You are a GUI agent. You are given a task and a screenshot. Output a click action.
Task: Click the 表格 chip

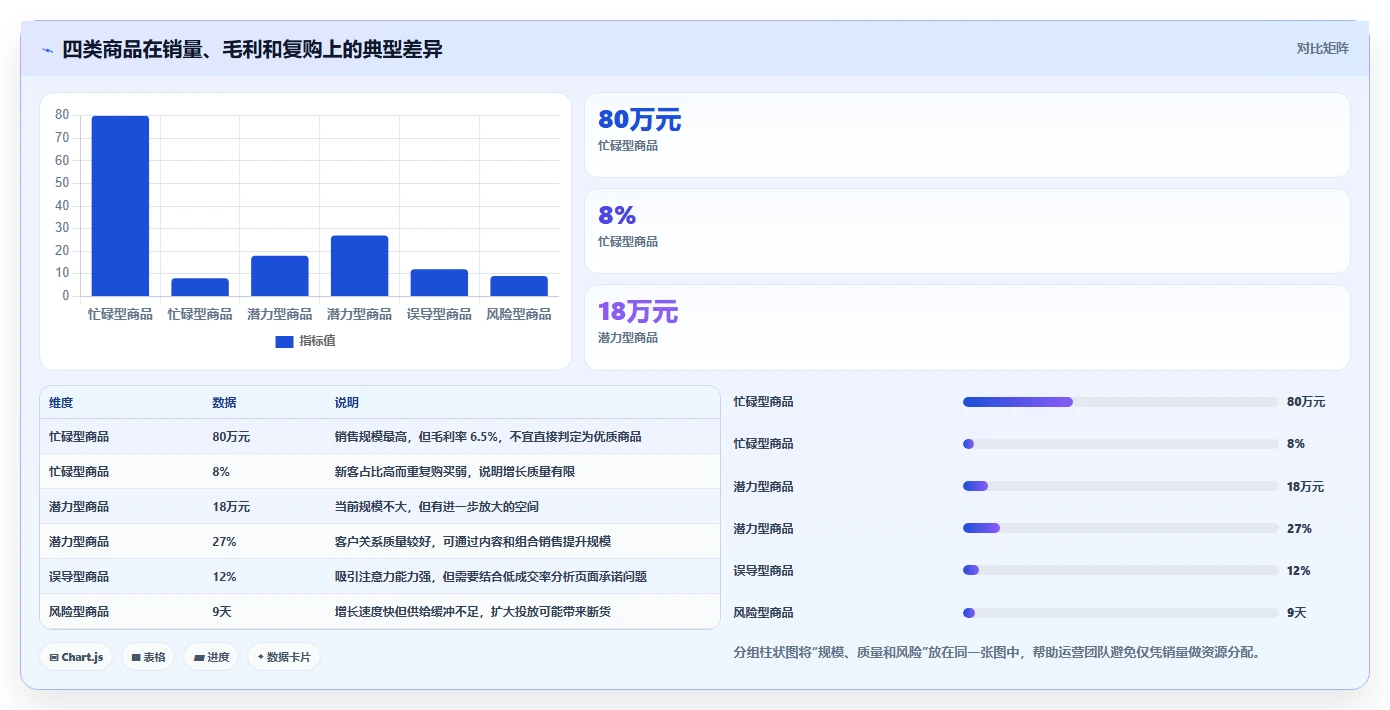tap(148, 657)
